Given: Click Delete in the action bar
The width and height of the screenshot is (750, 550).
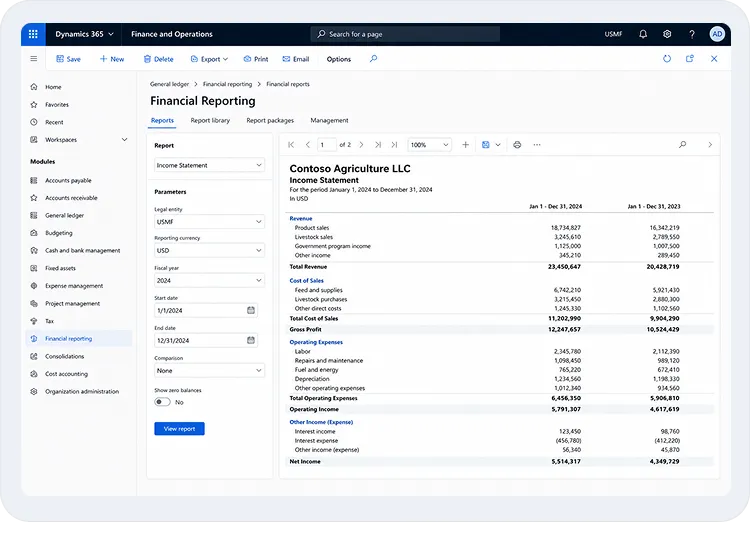Looking at the screenshot, I should tap(158, 59).
